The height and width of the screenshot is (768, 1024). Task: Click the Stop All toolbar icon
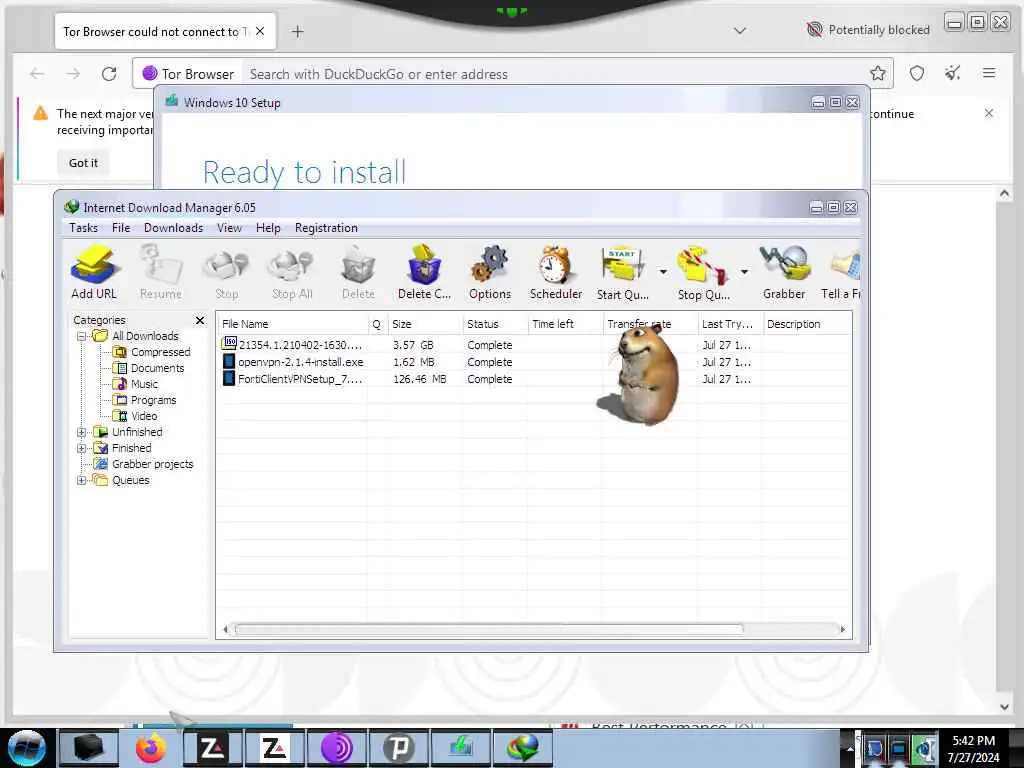click(x=292, y=272)
